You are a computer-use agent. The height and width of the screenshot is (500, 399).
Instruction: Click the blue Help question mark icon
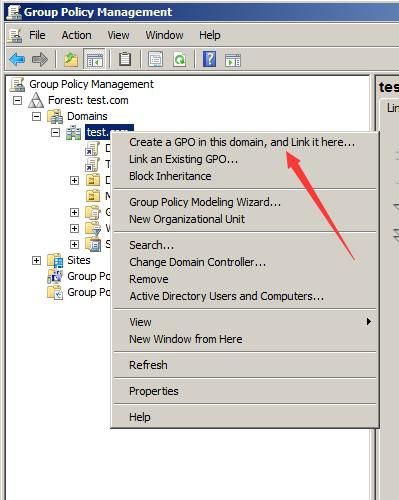coord(209,59)
